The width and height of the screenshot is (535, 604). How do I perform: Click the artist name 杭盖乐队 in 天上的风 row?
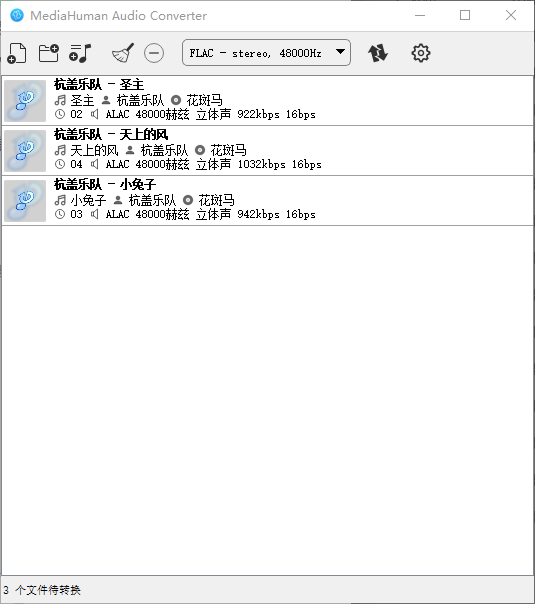tap(164, 150)
